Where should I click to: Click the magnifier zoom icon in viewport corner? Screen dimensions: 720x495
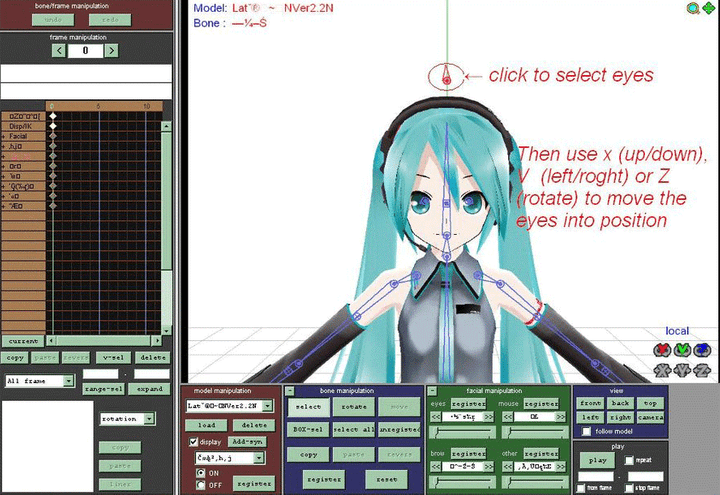tap(693, 8)
